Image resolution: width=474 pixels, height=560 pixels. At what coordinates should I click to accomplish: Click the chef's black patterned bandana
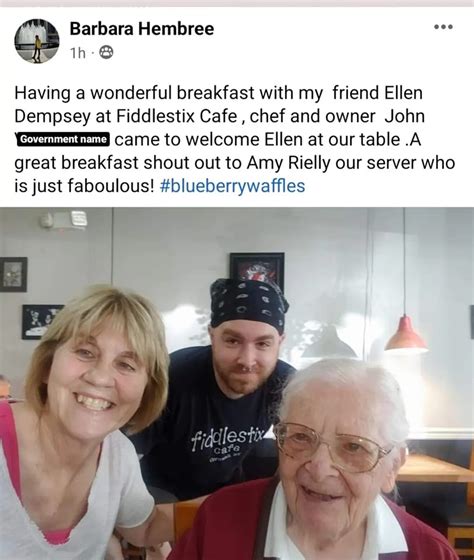click(x=248, y=303)
